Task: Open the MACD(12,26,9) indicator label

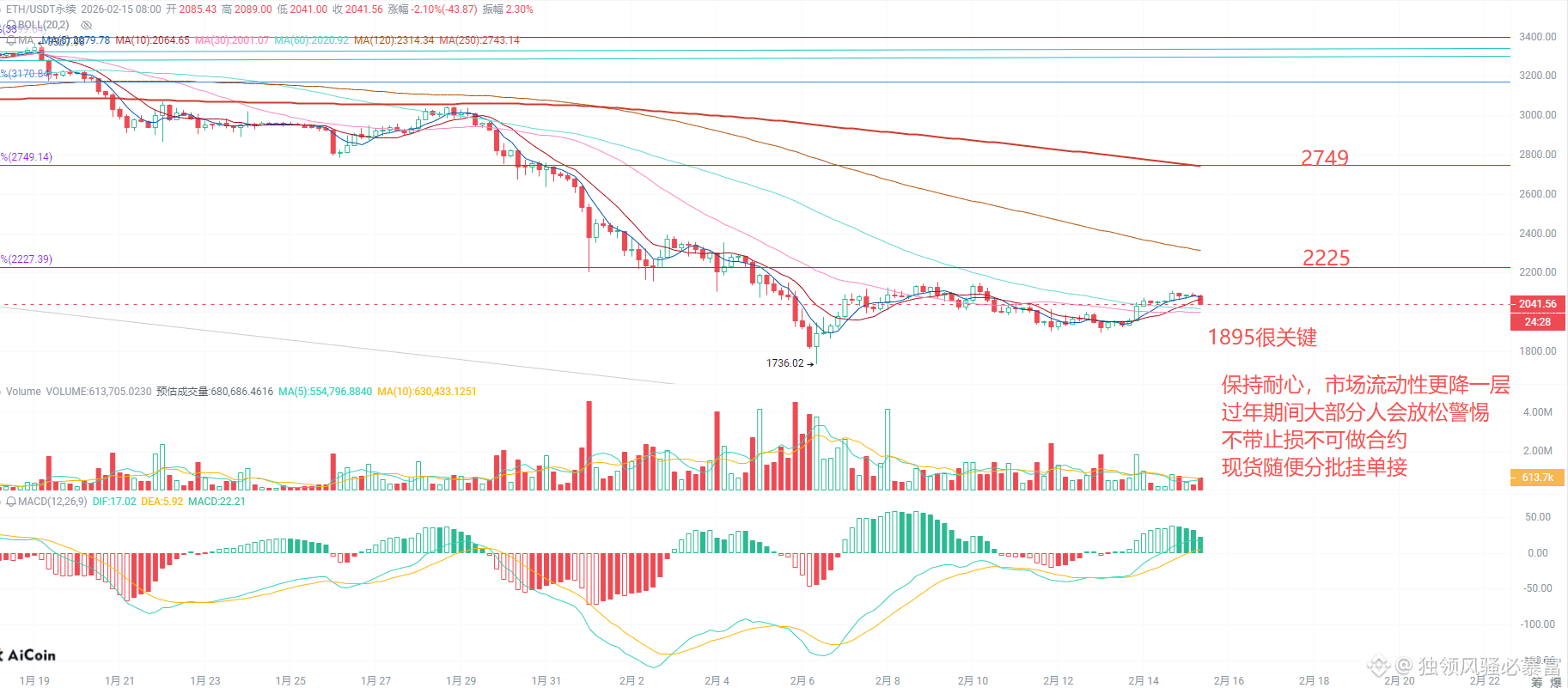Action: pos(52,502)
